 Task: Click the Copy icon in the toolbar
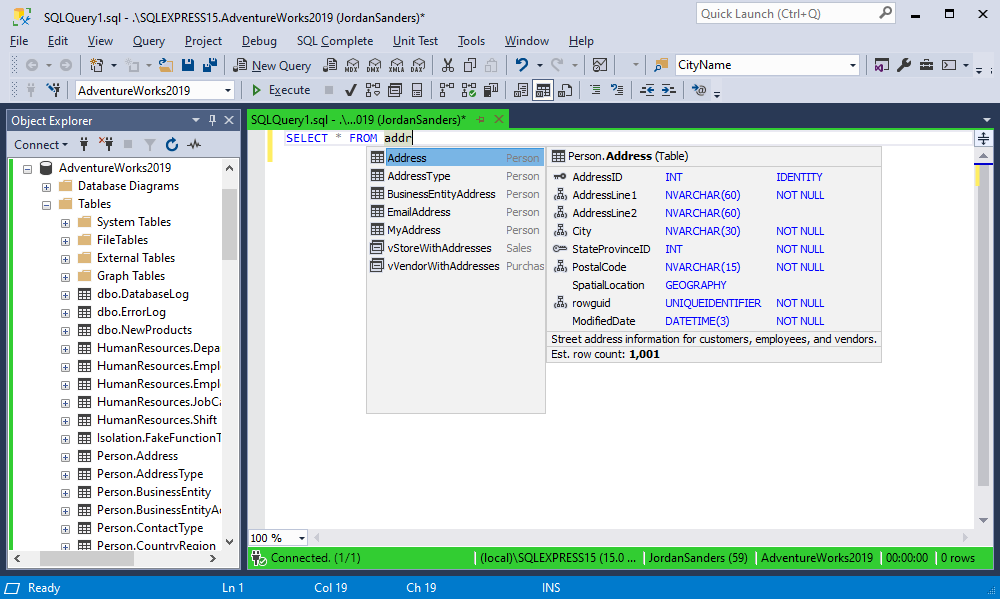coord(470,65)
